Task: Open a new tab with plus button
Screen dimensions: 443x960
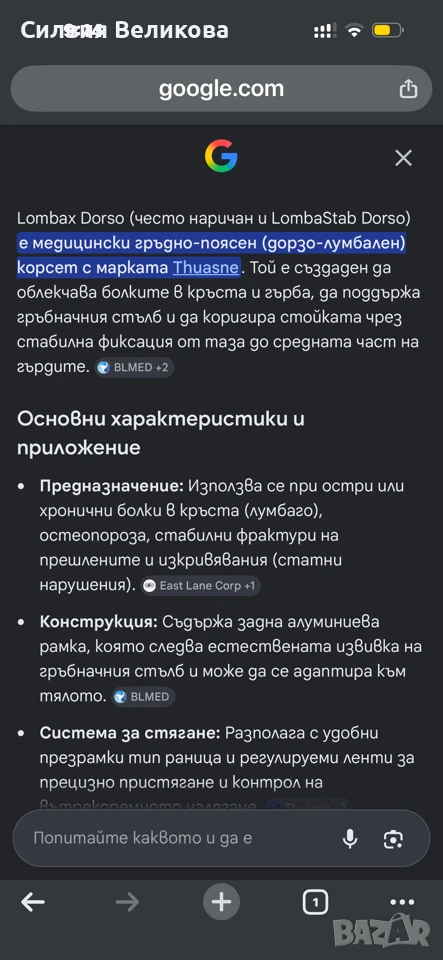Action: 221,902
